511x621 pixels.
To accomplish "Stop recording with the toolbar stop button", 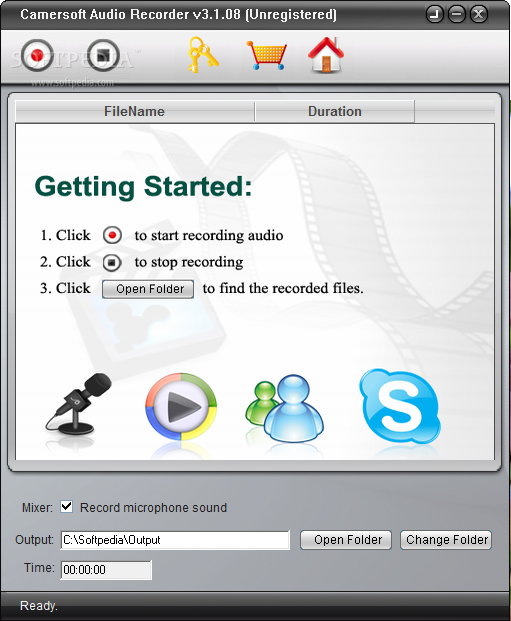I will 103,55.
